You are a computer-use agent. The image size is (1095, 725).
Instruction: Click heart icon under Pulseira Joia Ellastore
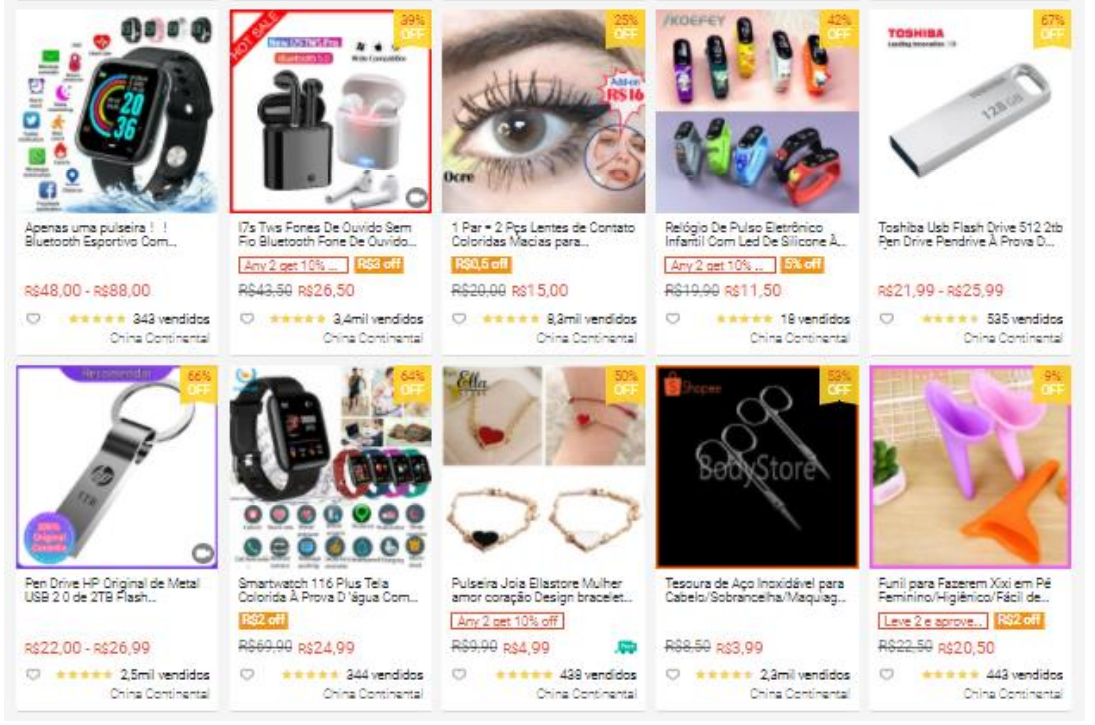(459, 675)
